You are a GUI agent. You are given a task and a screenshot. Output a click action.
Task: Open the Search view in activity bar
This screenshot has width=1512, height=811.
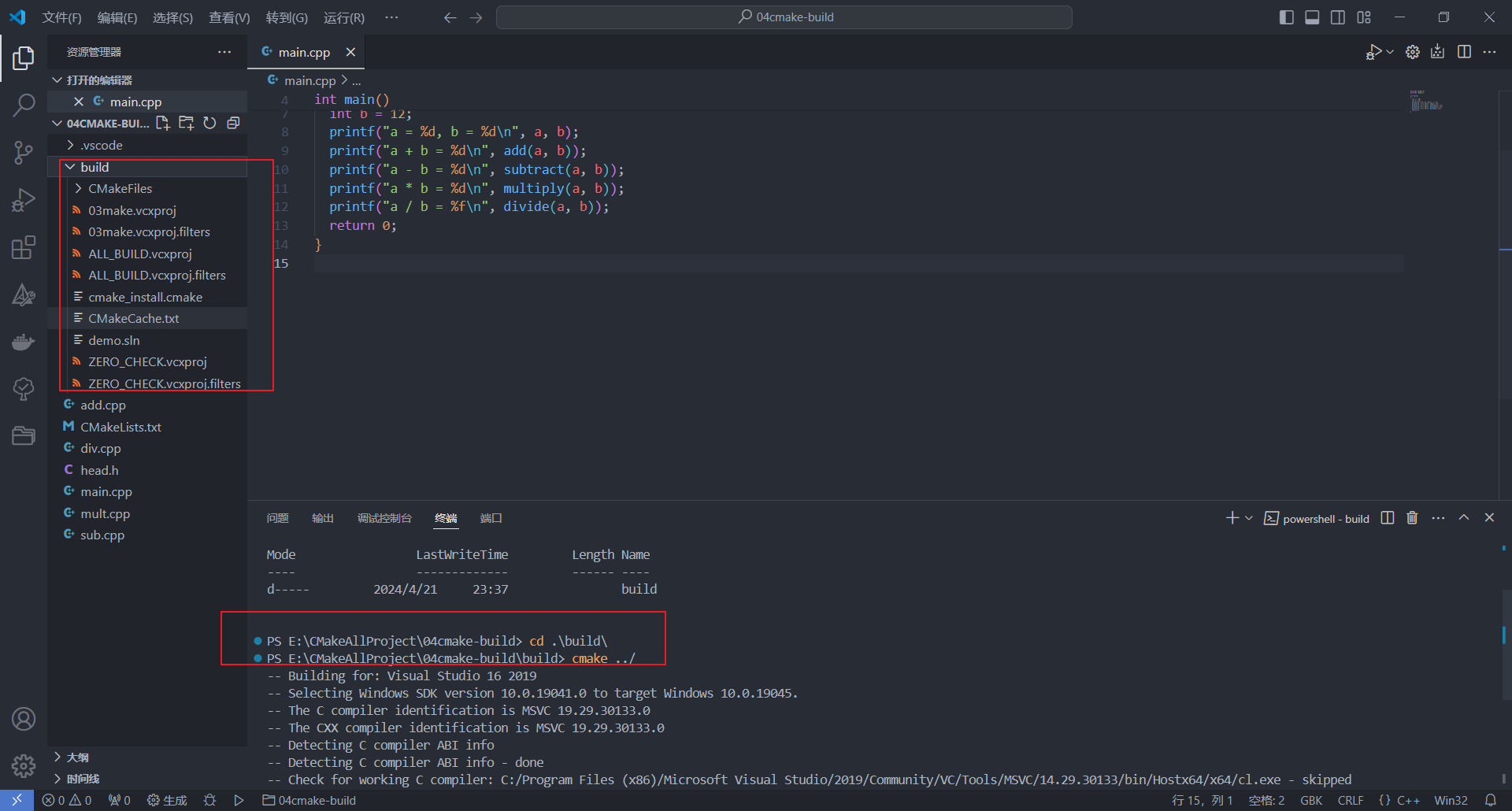click(x=24, y=105)
